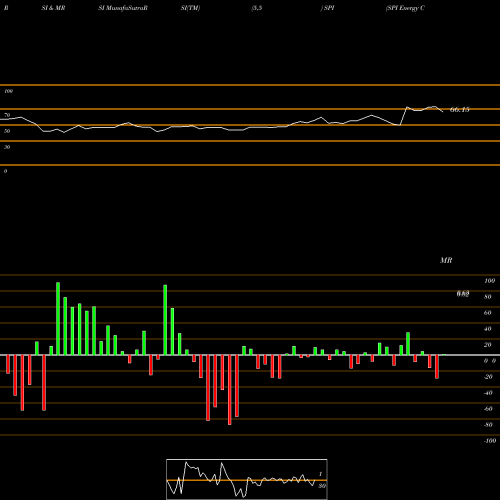Click the 'SI & MR' header text

pyautogui.click(x=53, y=8)
